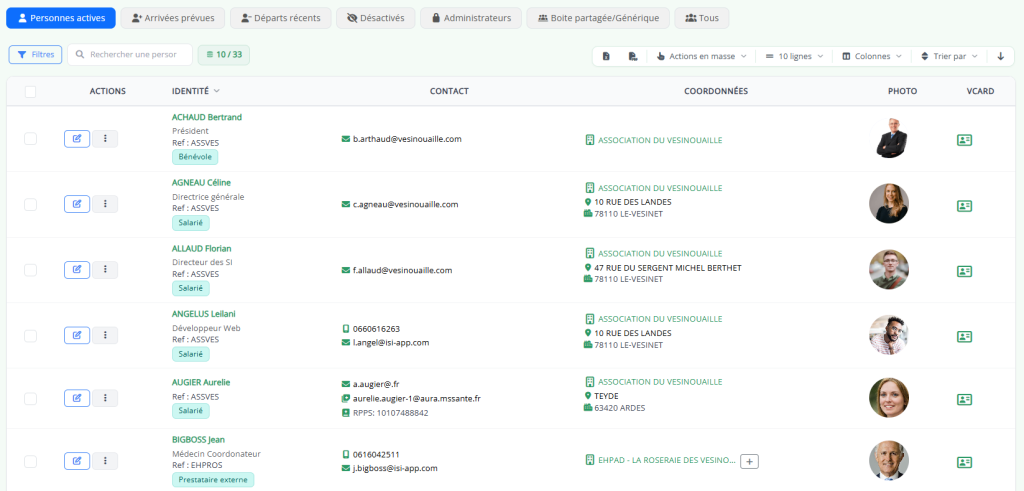Download vCard for ACHAUD Bertrand
The height and width of the screenshot is (491, 1024).
coord(965,140)
